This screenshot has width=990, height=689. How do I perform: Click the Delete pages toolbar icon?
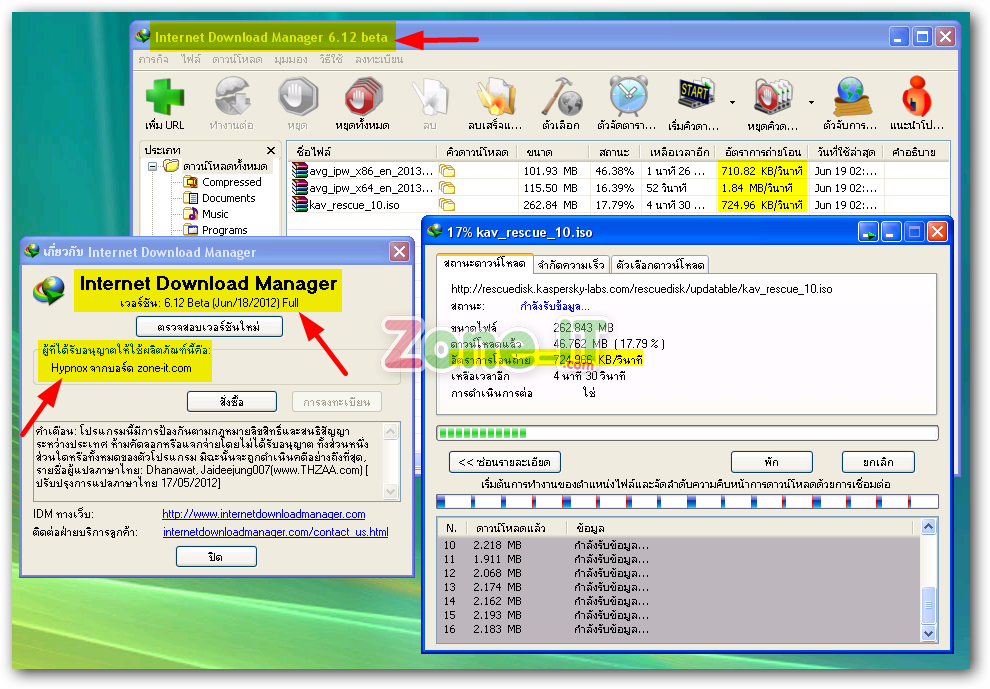[430, 97]
